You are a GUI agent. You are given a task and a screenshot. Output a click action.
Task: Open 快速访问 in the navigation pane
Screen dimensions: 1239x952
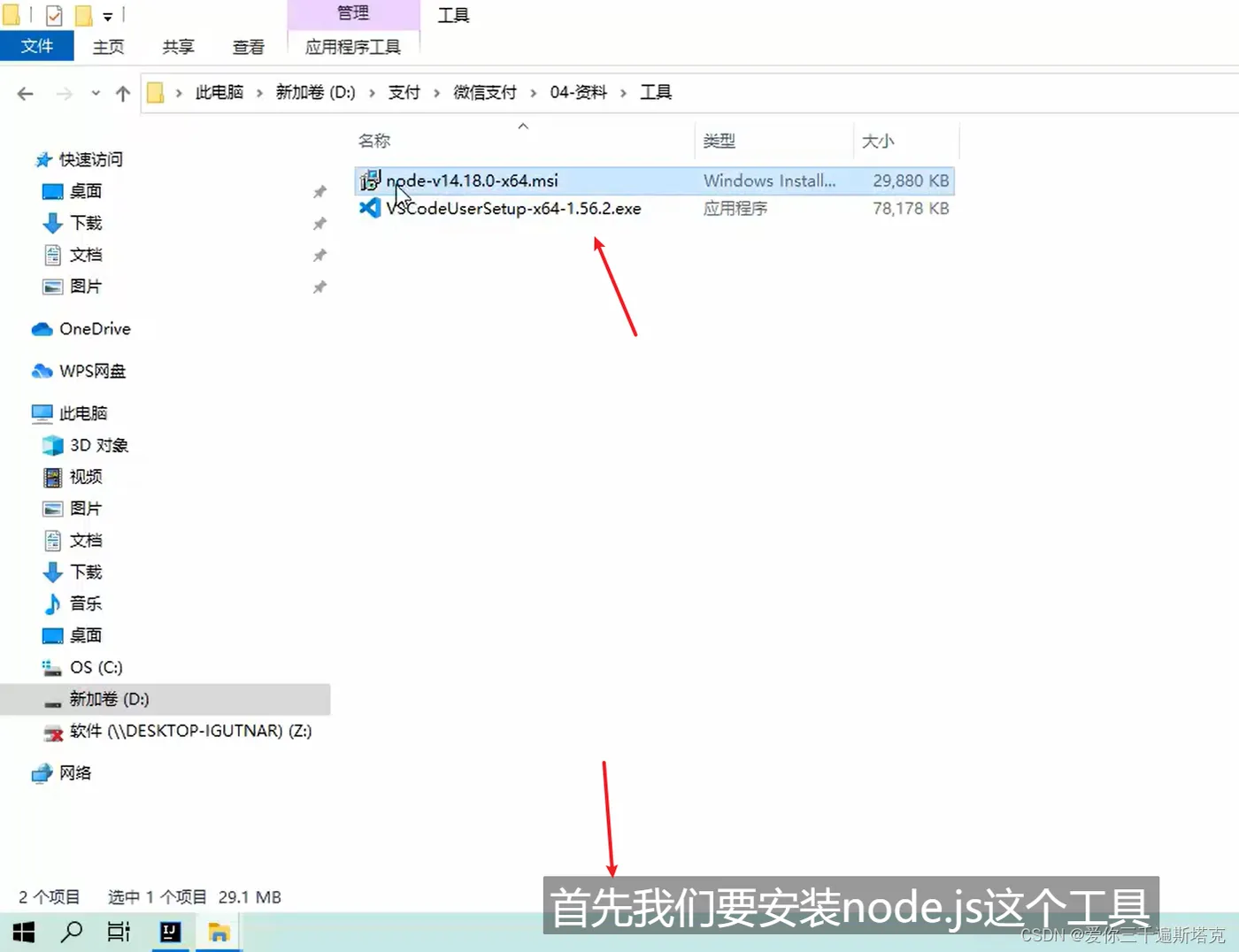[x=90, y=159]
